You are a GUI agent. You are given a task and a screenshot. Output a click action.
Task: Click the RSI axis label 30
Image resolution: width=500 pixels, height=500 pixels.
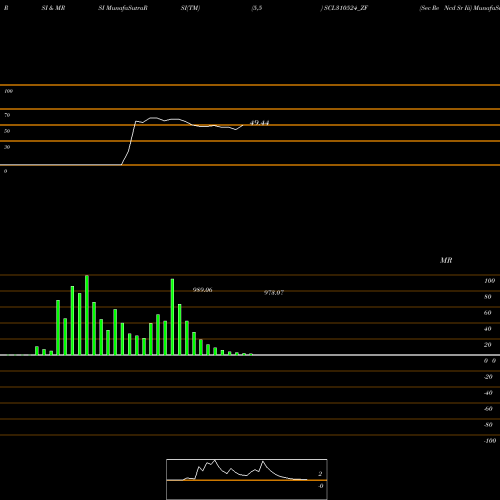tap(7, 147)
